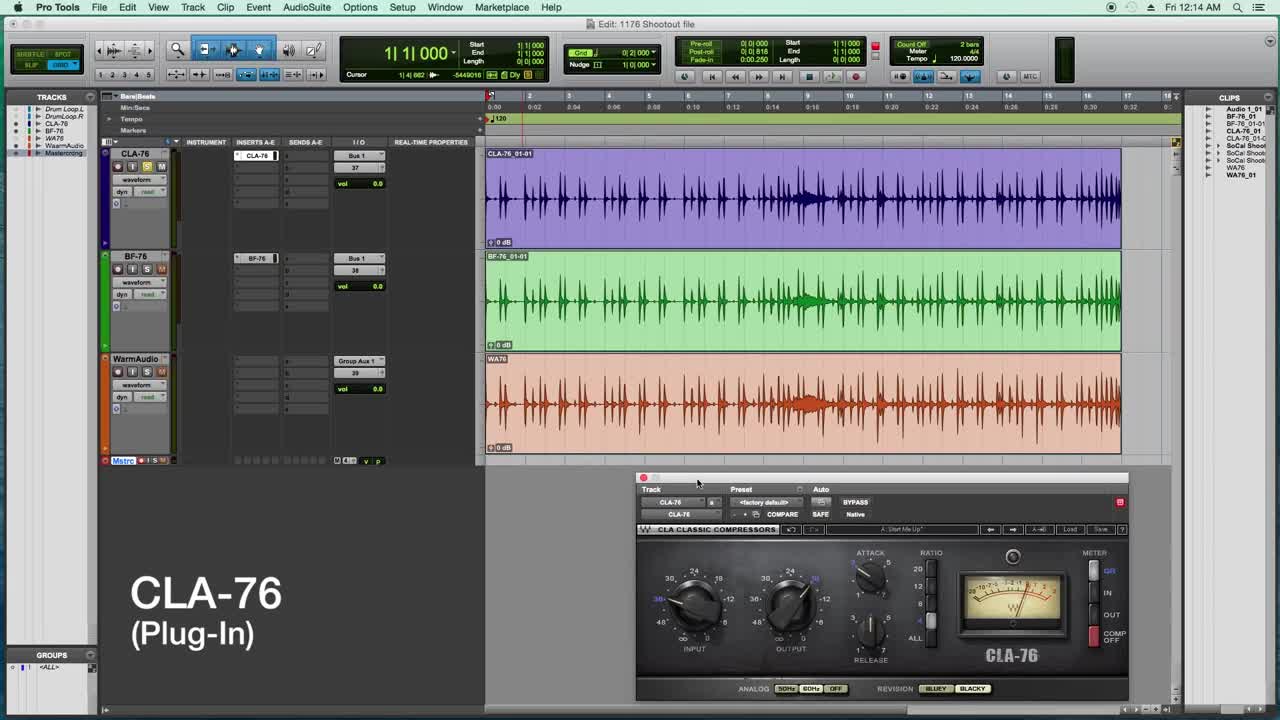Click zoom preset 1 button
This screenshot has width=1280, height=720.
pyautogui.click(x=101, y=75)
